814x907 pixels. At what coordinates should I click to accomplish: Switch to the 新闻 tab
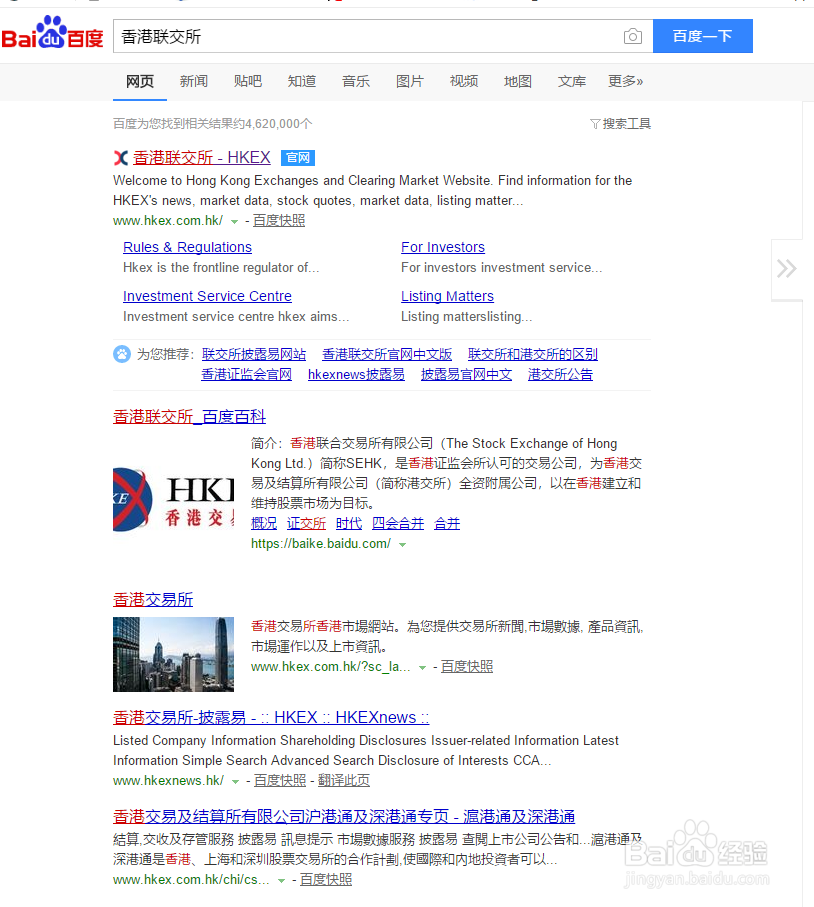(x=194, y=81)
